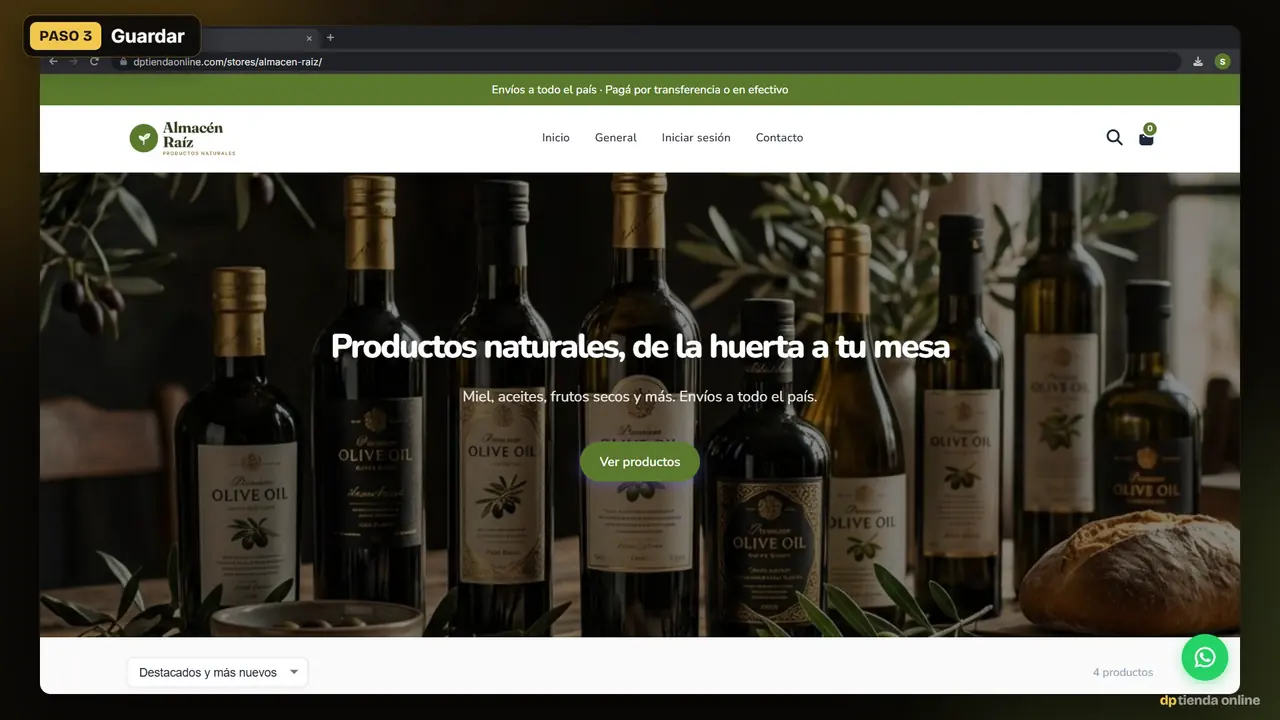
Task: Open a new browser tab
Action: click(330, 38)
